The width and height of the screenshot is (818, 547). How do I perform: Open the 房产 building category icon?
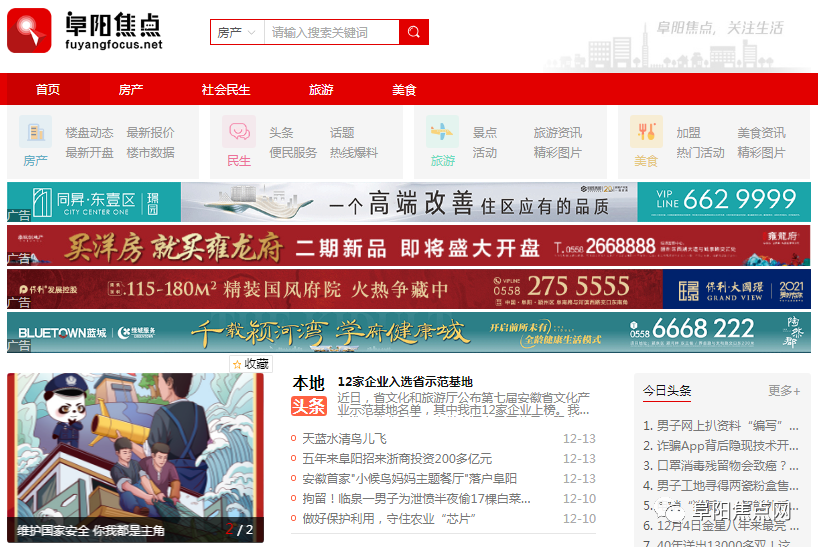coord(36,132)
